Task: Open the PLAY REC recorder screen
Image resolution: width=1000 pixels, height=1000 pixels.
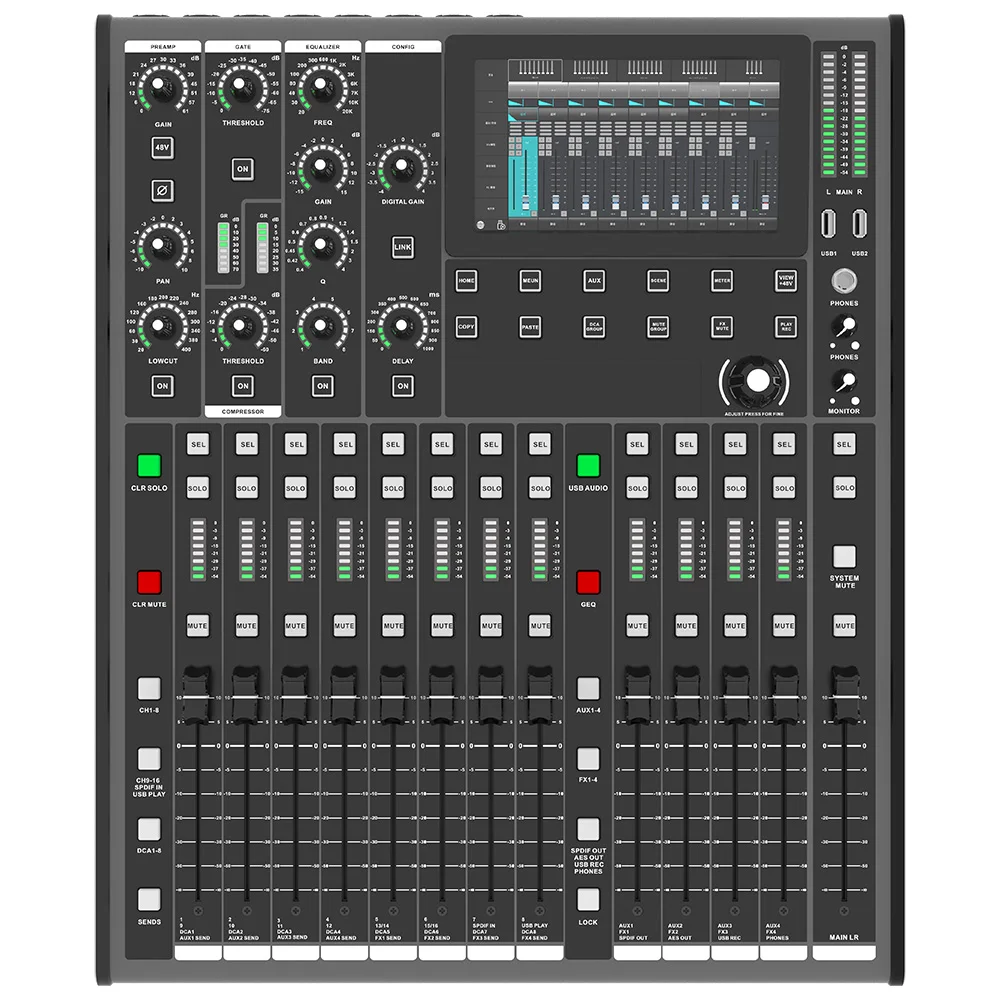Action: [x=784, y=326]
